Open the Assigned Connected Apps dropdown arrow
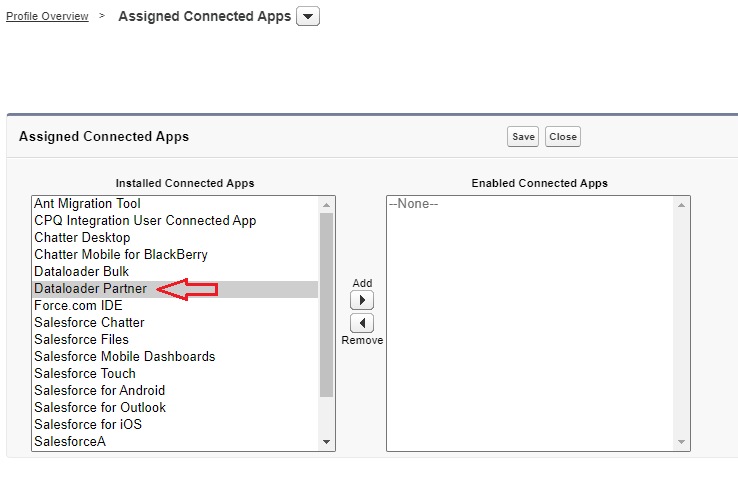738x480 pixels. (x=308, y=16)
